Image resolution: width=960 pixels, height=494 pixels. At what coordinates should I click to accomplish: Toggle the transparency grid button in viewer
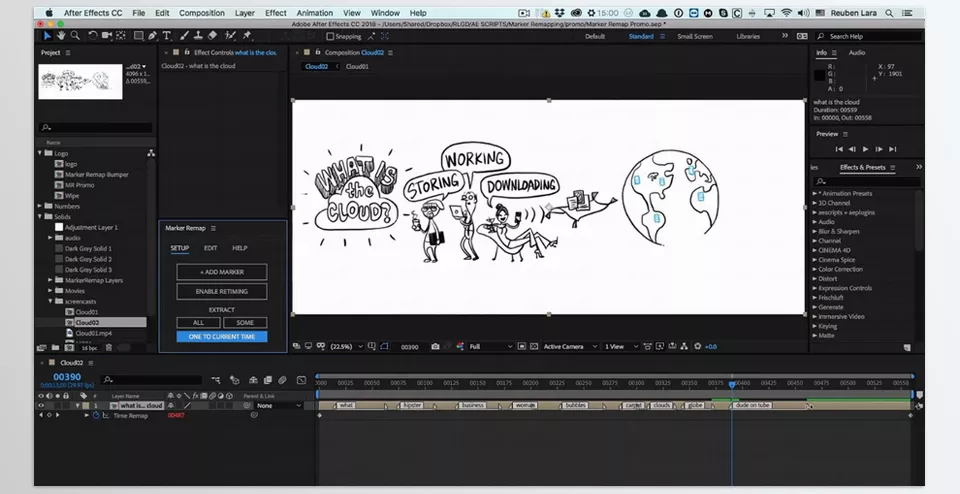(x=534, y=346)
